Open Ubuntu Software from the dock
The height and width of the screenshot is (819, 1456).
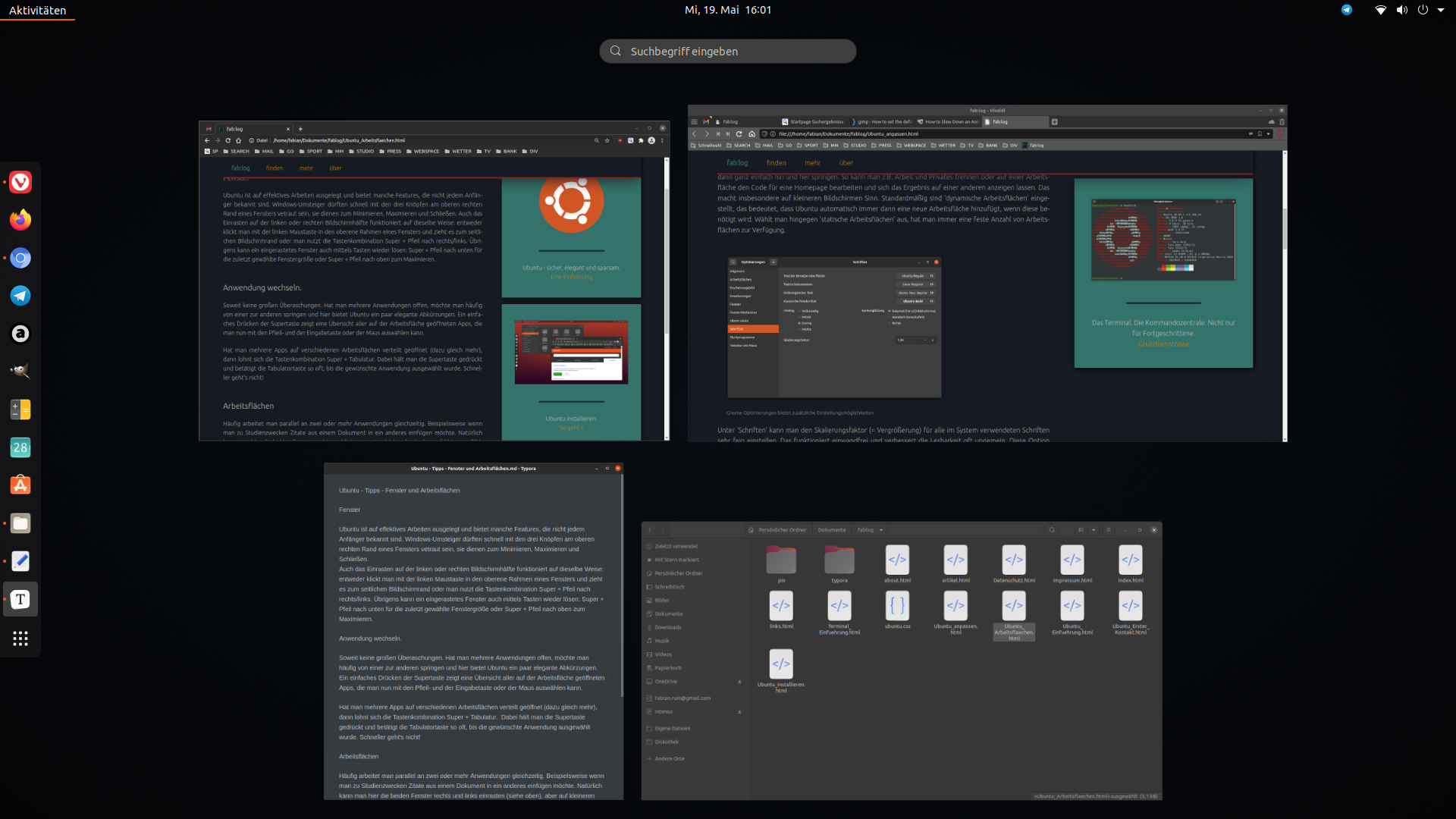click(x=20, y=485)
